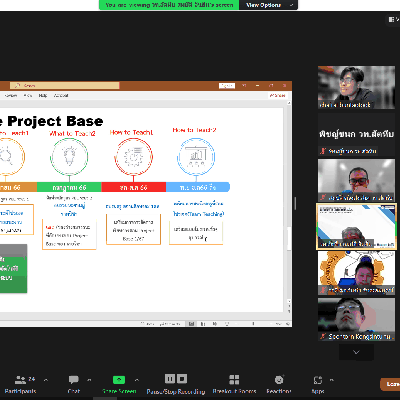Image resolution: width=400 pixels, height=400 pixels.
Task: Open the Help menu in shared PowerPoint
Action: [43, 96]
